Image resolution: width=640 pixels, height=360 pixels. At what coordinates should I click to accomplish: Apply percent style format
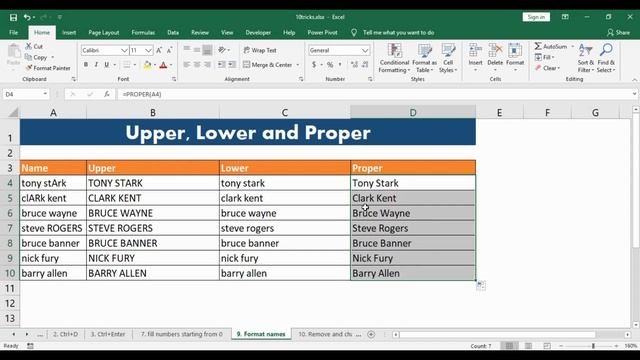[330, 64]
